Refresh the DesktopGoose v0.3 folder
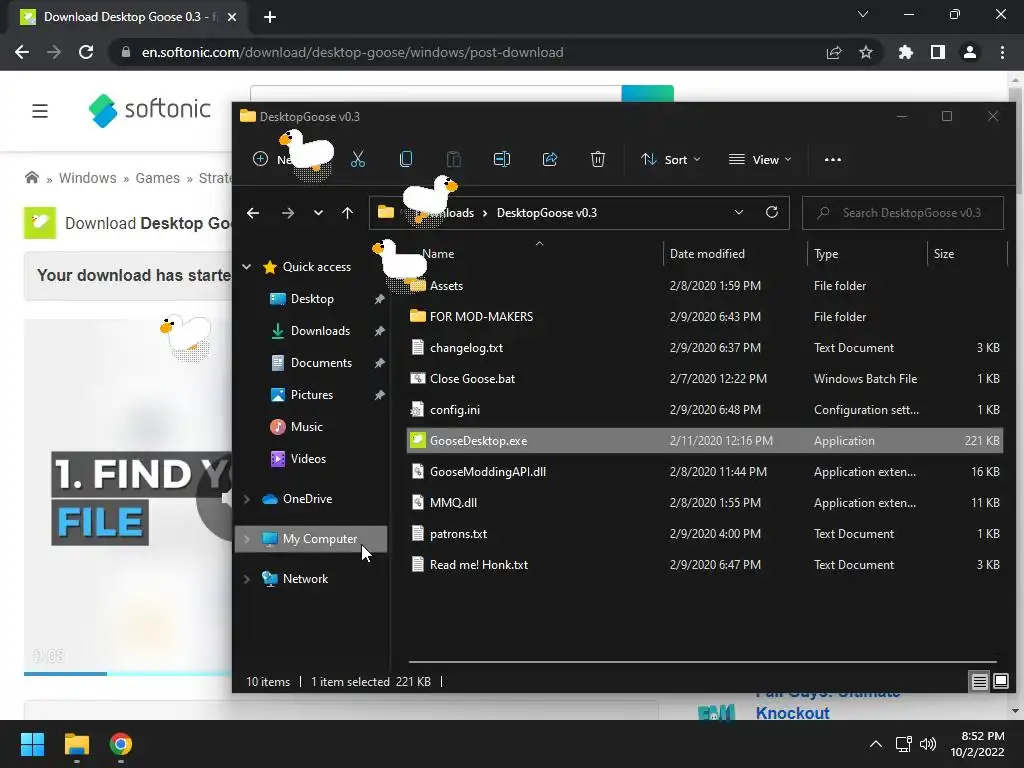The width and height of the screenshot is (1024, 768). click(772, 212)
